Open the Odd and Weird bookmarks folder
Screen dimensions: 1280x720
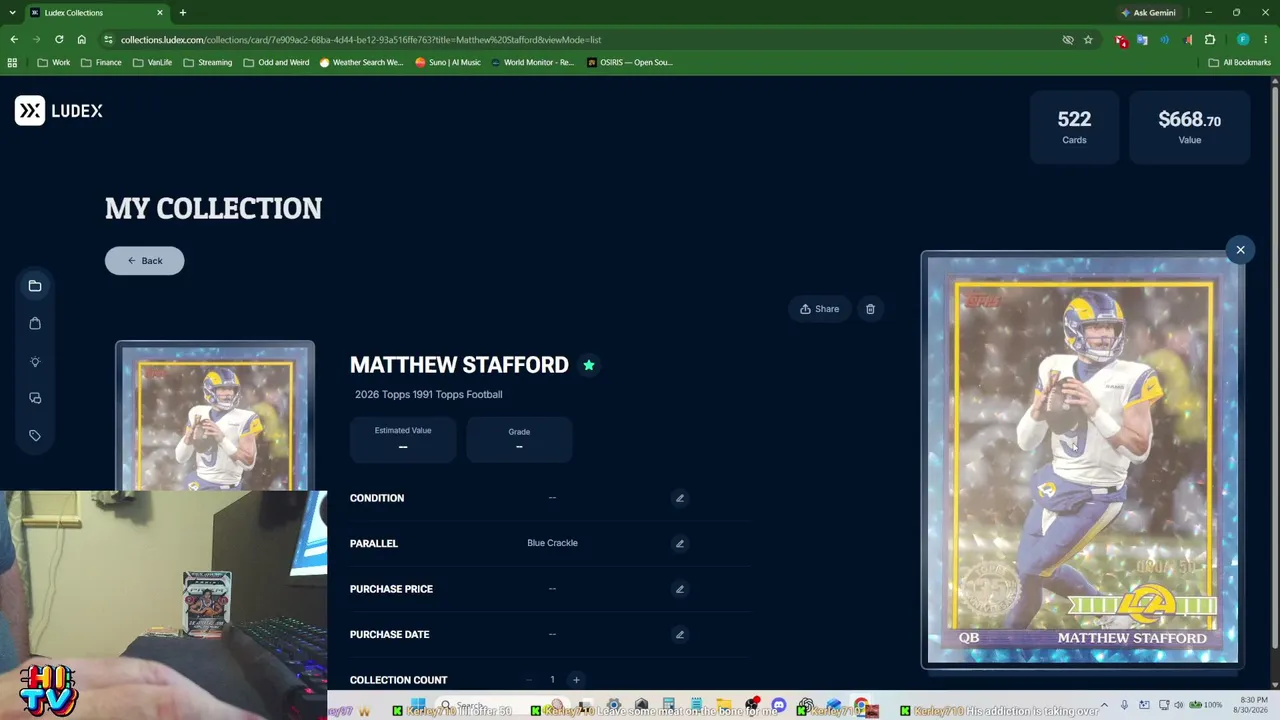pyautogui.click(x=276, y=62)
